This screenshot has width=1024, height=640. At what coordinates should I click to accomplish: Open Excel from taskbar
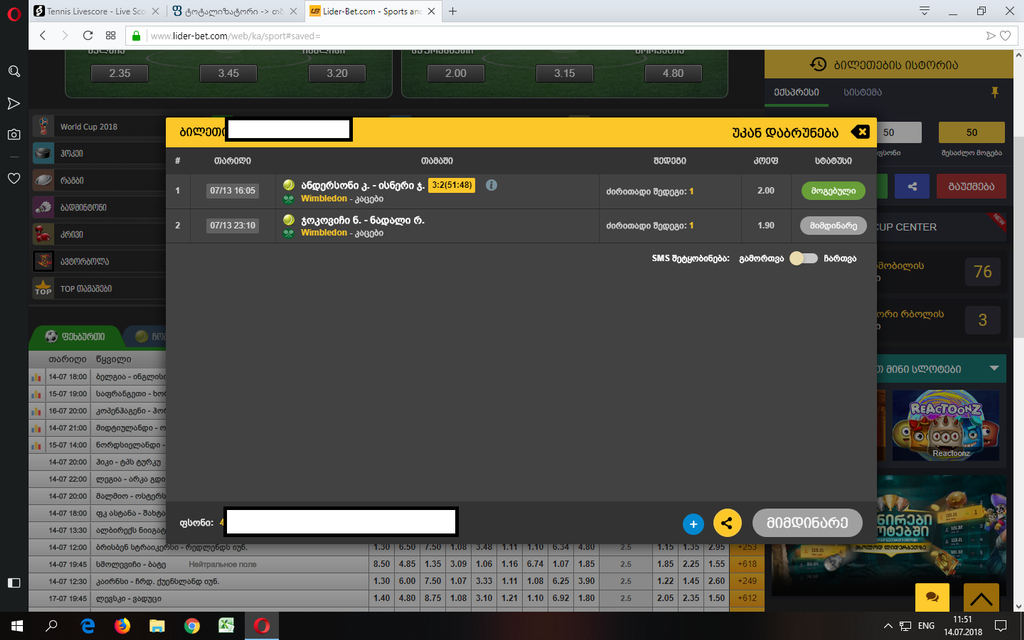click(226, 626)
